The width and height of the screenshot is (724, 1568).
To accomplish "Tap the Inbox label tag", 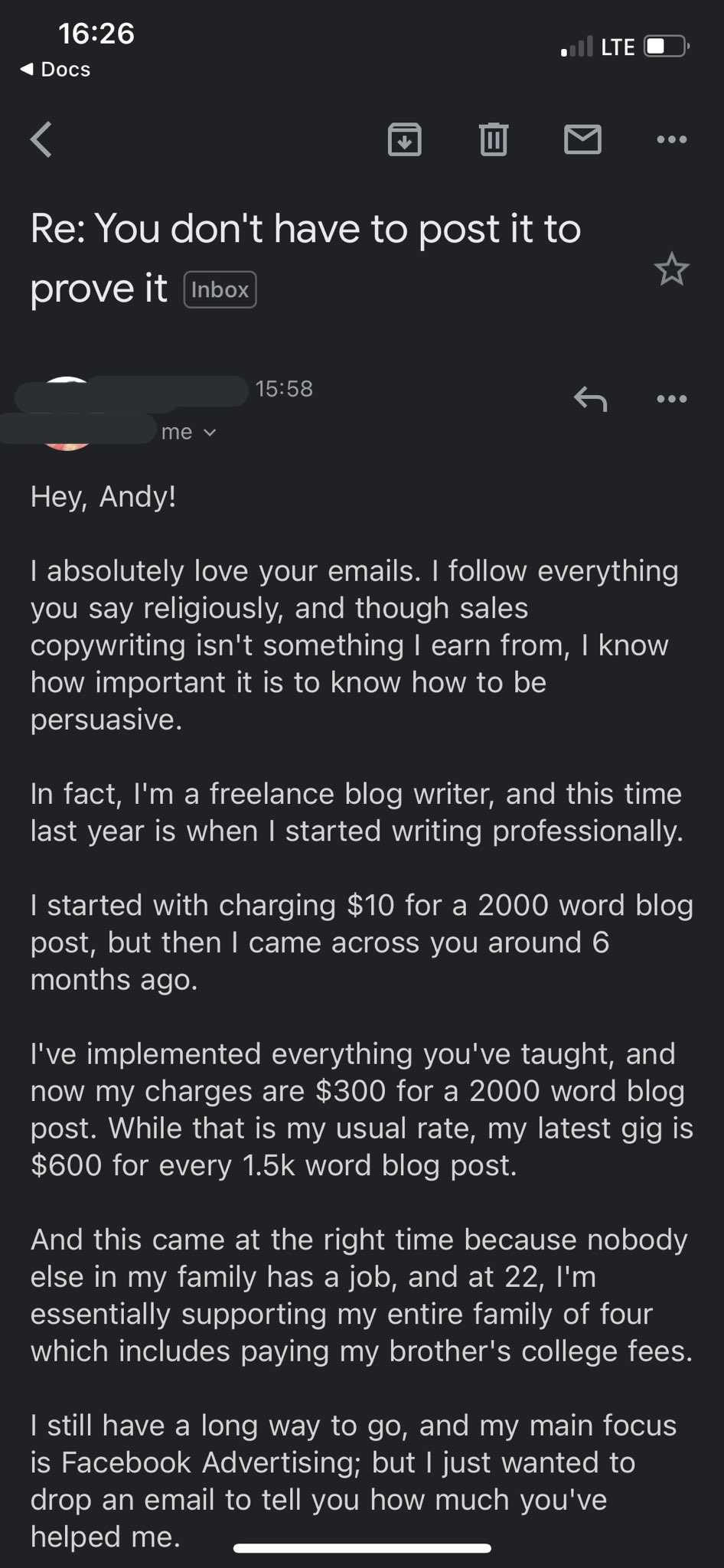I will [x=220, y=290].
